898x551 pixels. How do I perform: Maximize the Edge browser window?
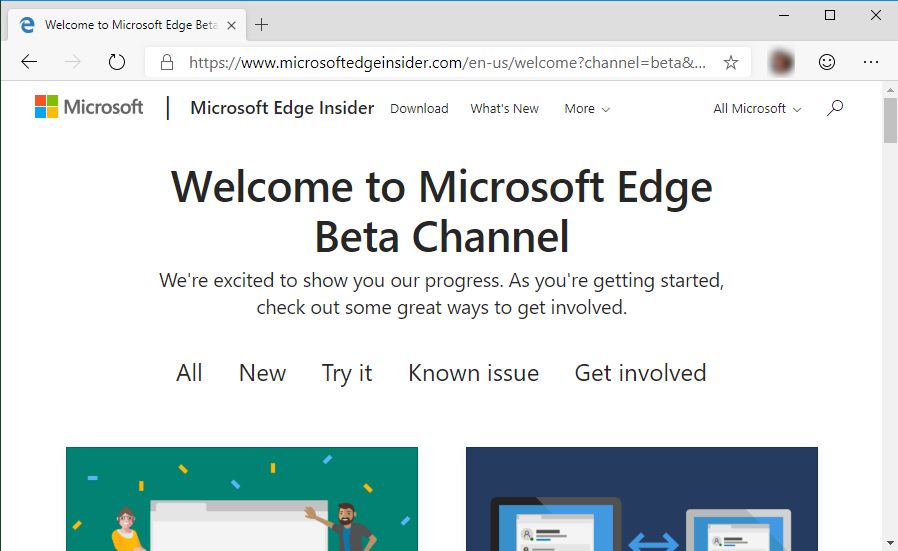pyautogui.click(x=830, y=15)
